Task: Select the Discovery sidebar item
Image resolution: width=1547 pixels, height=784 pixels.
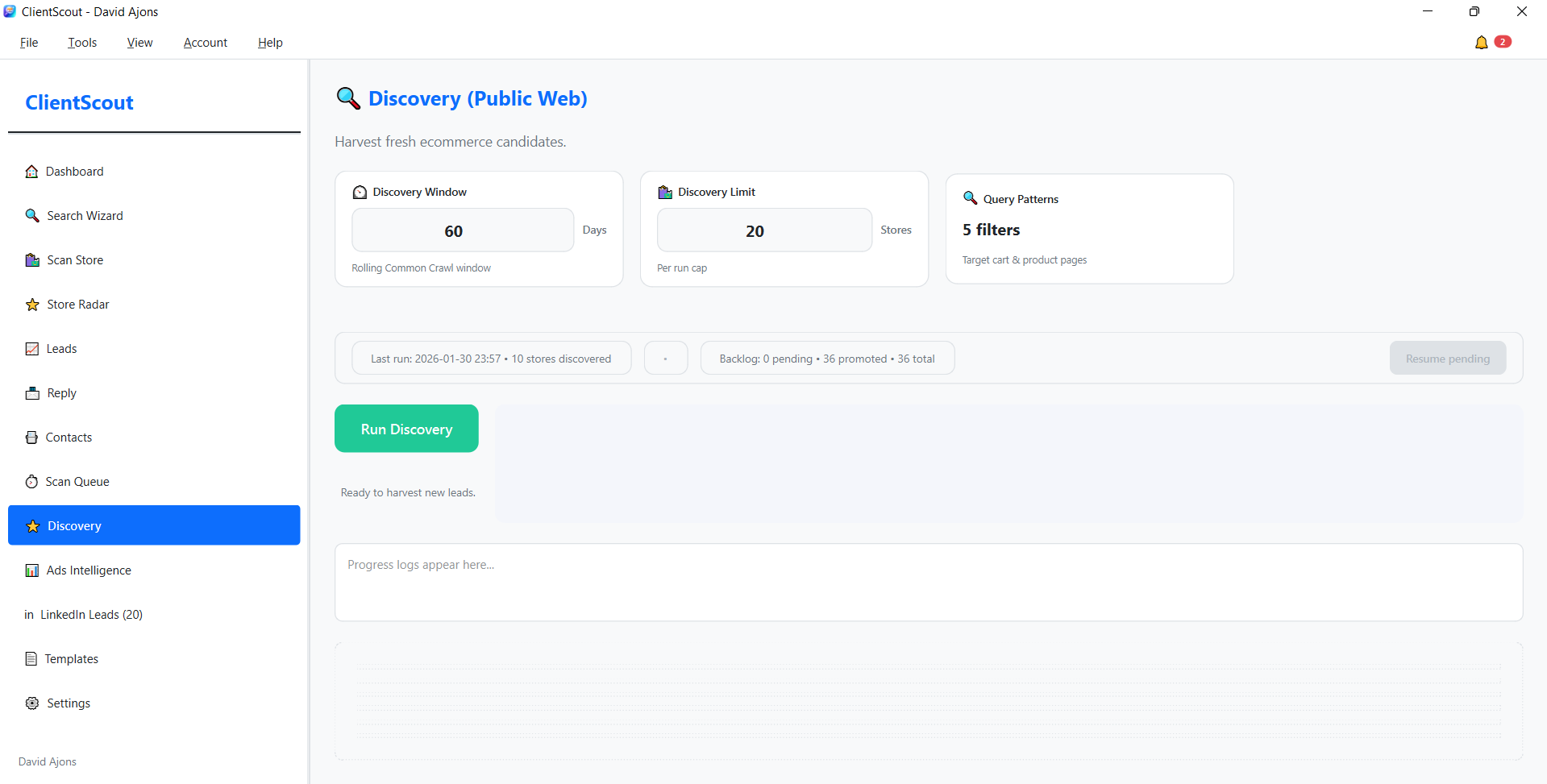Action: tap(154, 525)
